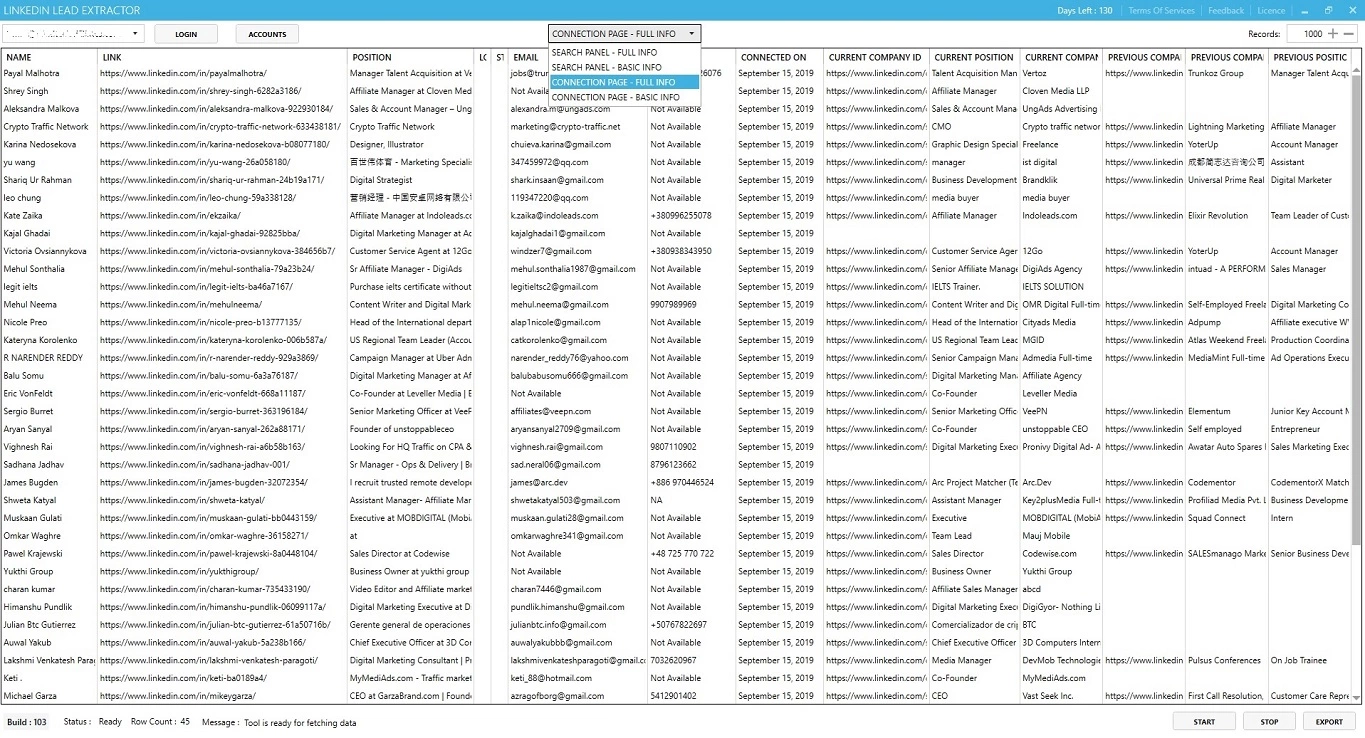
Task: Open the ACCOUNTS button
Action: pos(267,34)
